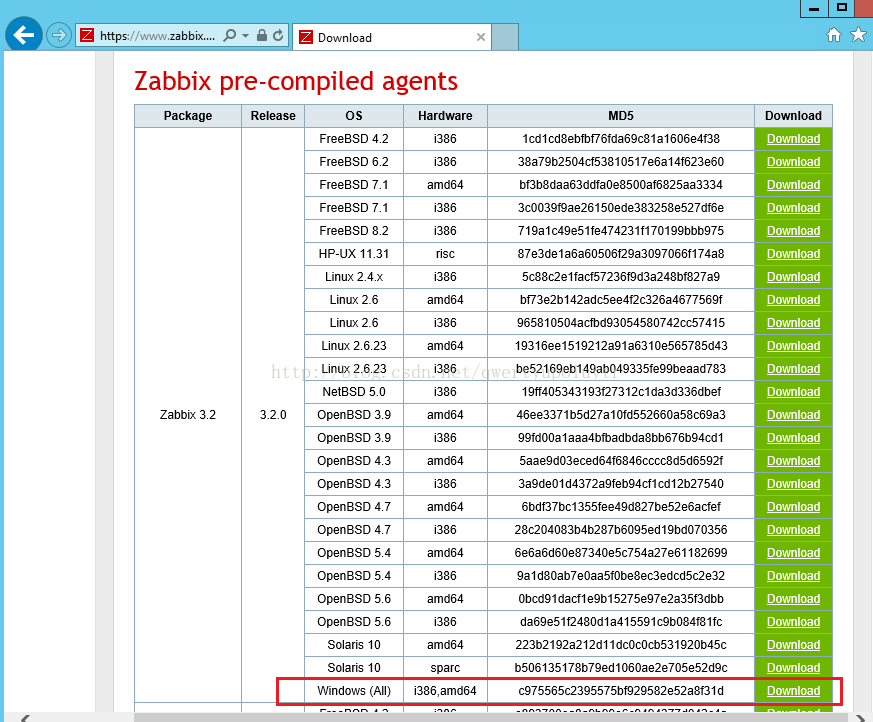The height and width of the screenshot is (722, 873).
Task: Download the OpenBSD 5.6 i386 agent
Action: tap(793, 622)
